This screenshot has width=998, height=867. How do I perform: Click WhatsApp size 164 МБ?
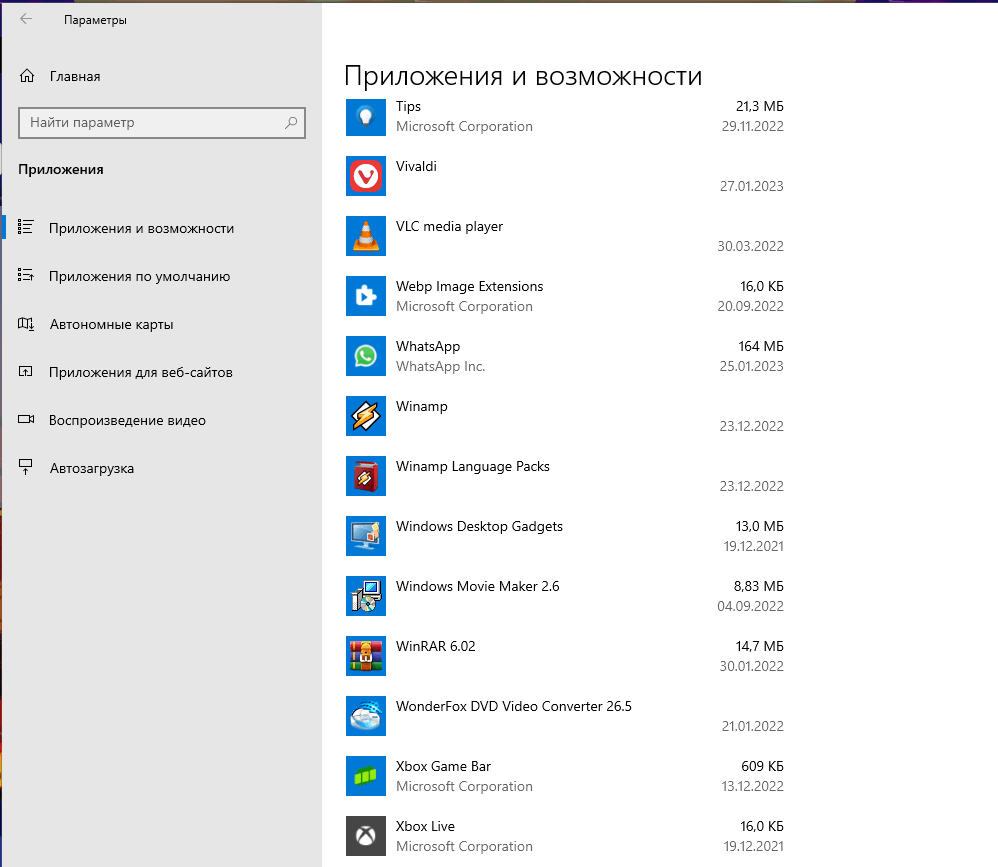point(761,346)
